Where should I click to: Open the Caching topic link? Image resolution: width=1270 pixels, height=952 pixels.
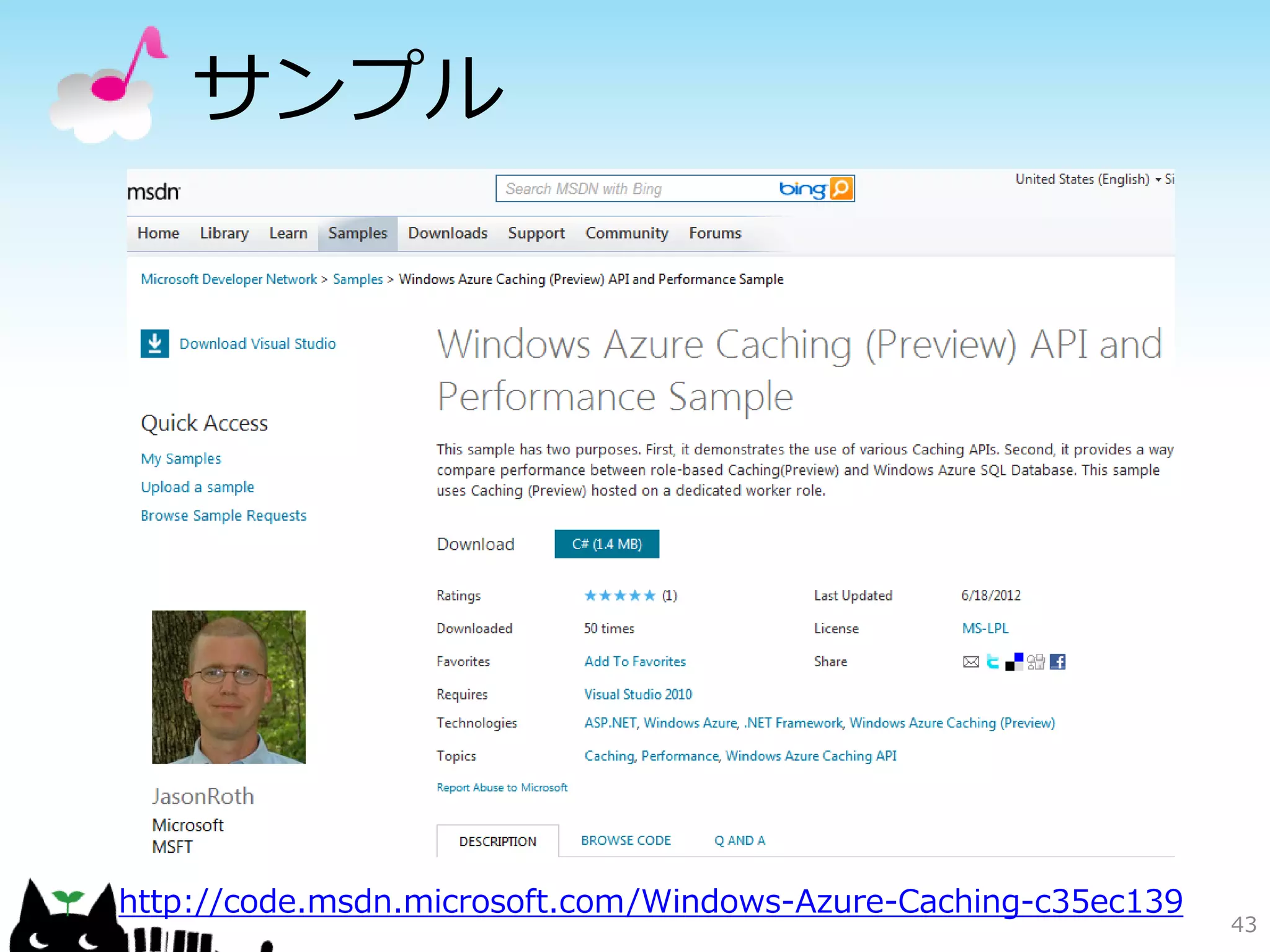click(x=610, y=756)
